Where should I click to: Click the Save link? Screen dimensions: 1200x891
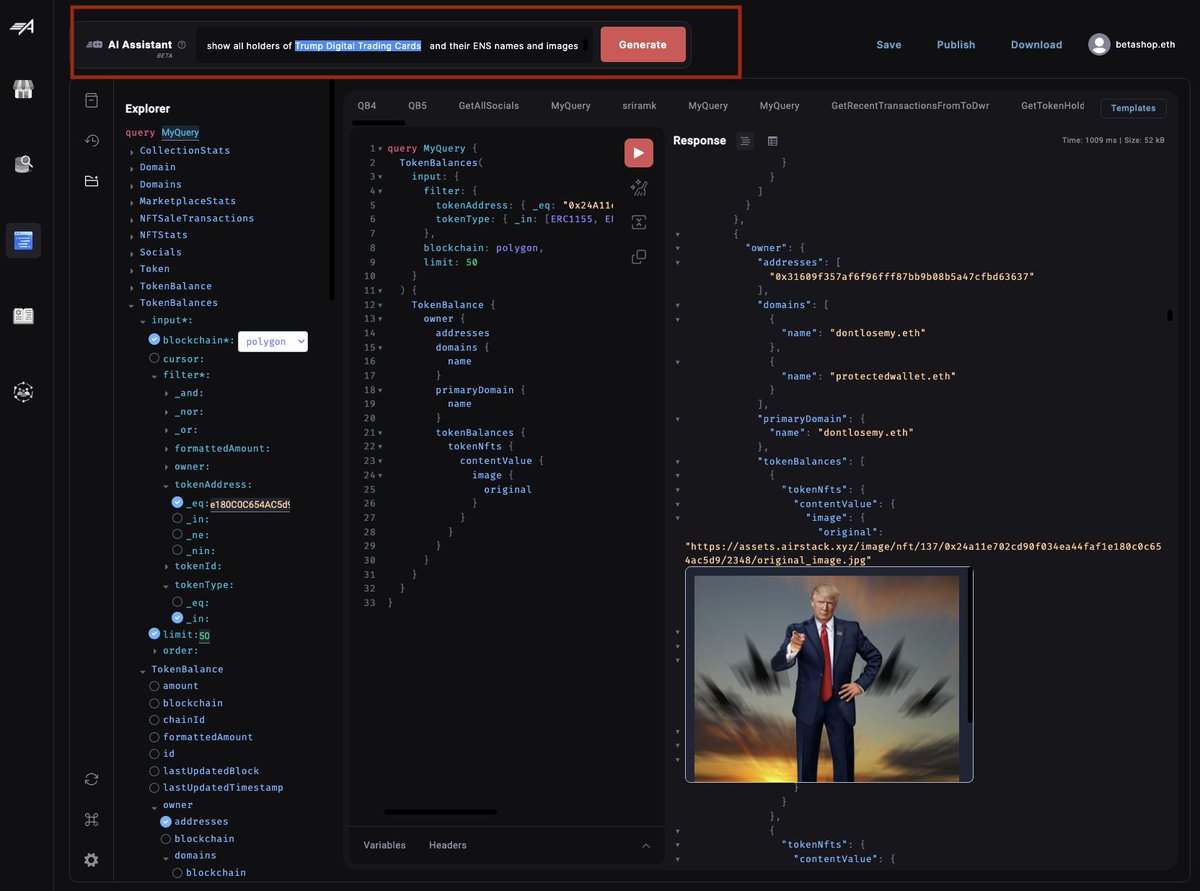point(889,45)
